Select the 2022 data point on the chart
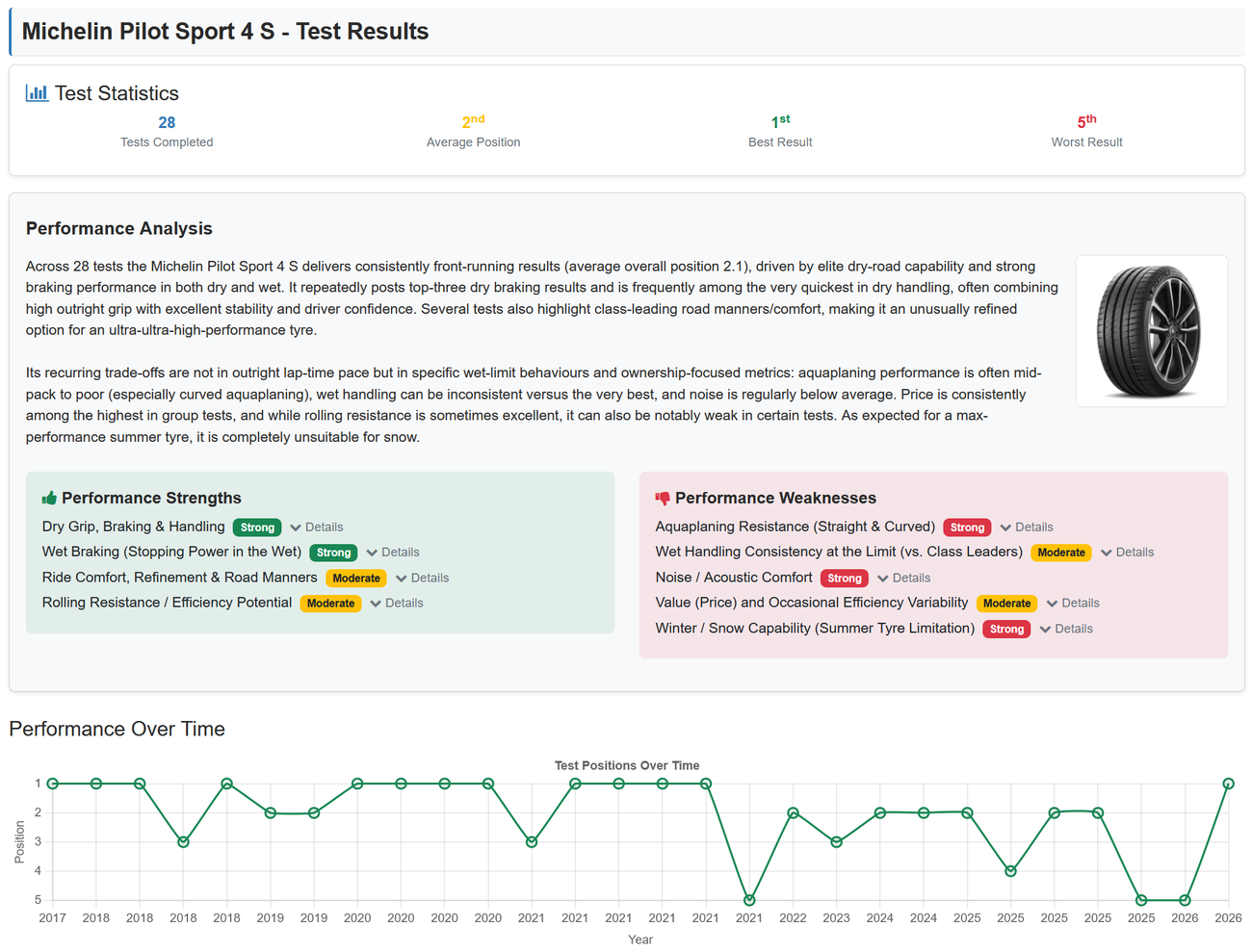Image resolution: width=1252 pixels, height=952 pixels. coord(793,813)
